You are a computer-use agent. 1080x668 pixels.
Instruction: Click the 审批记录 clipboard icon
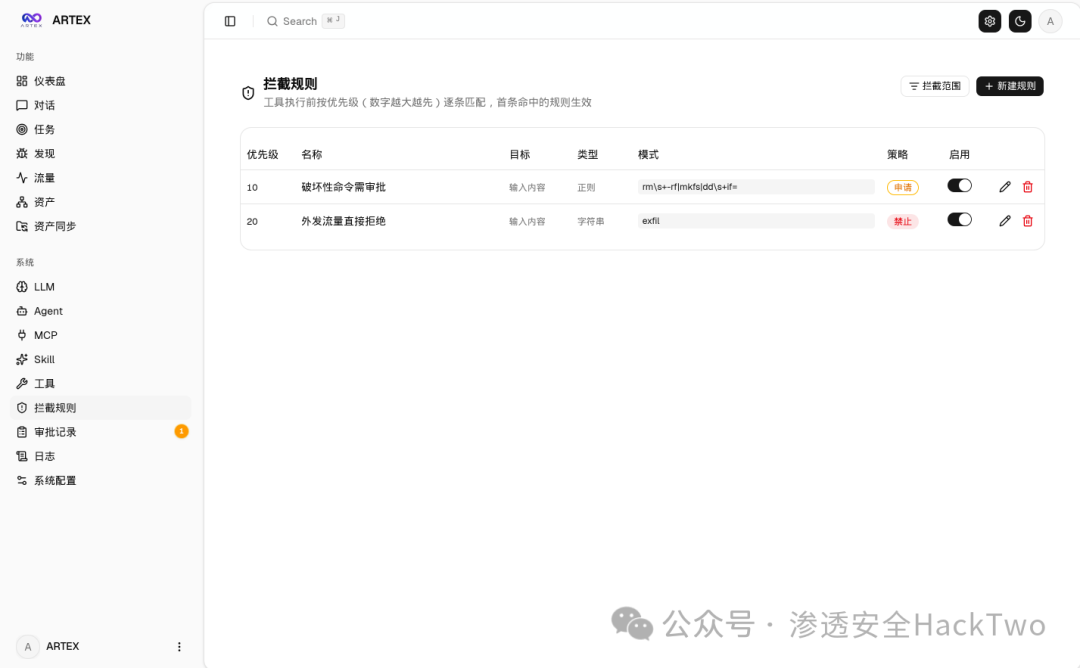point(22,432)
